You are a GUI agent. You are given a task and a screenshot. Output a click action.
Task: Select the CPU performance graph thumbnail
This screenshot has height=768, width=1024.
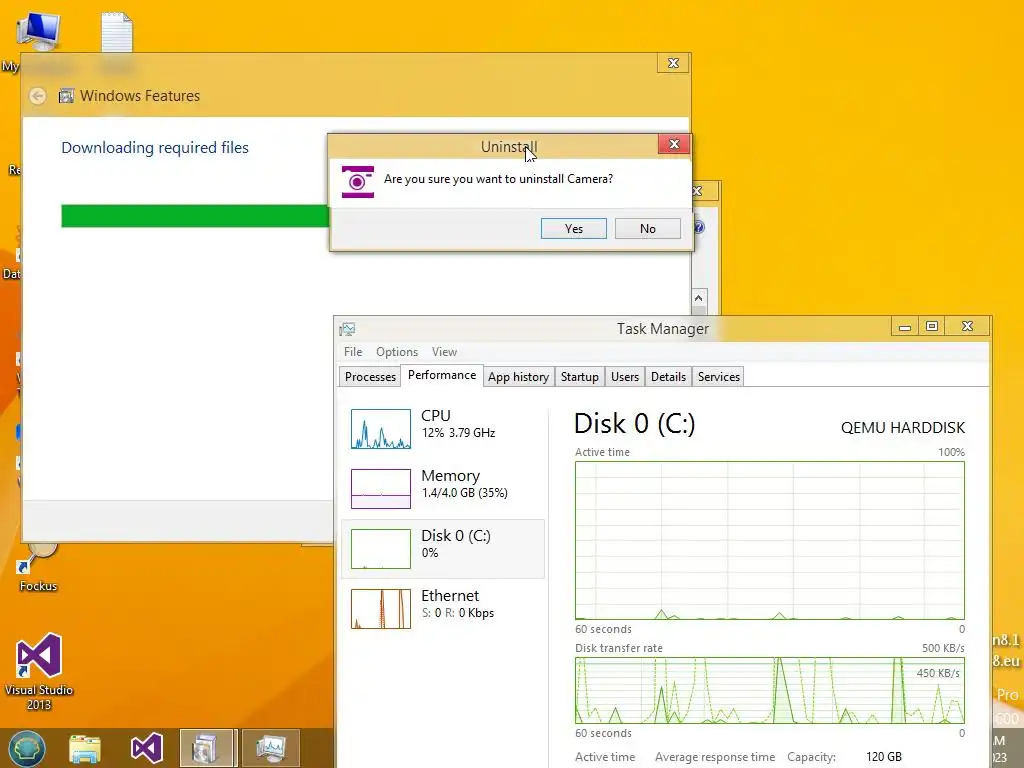click(381, 429)
